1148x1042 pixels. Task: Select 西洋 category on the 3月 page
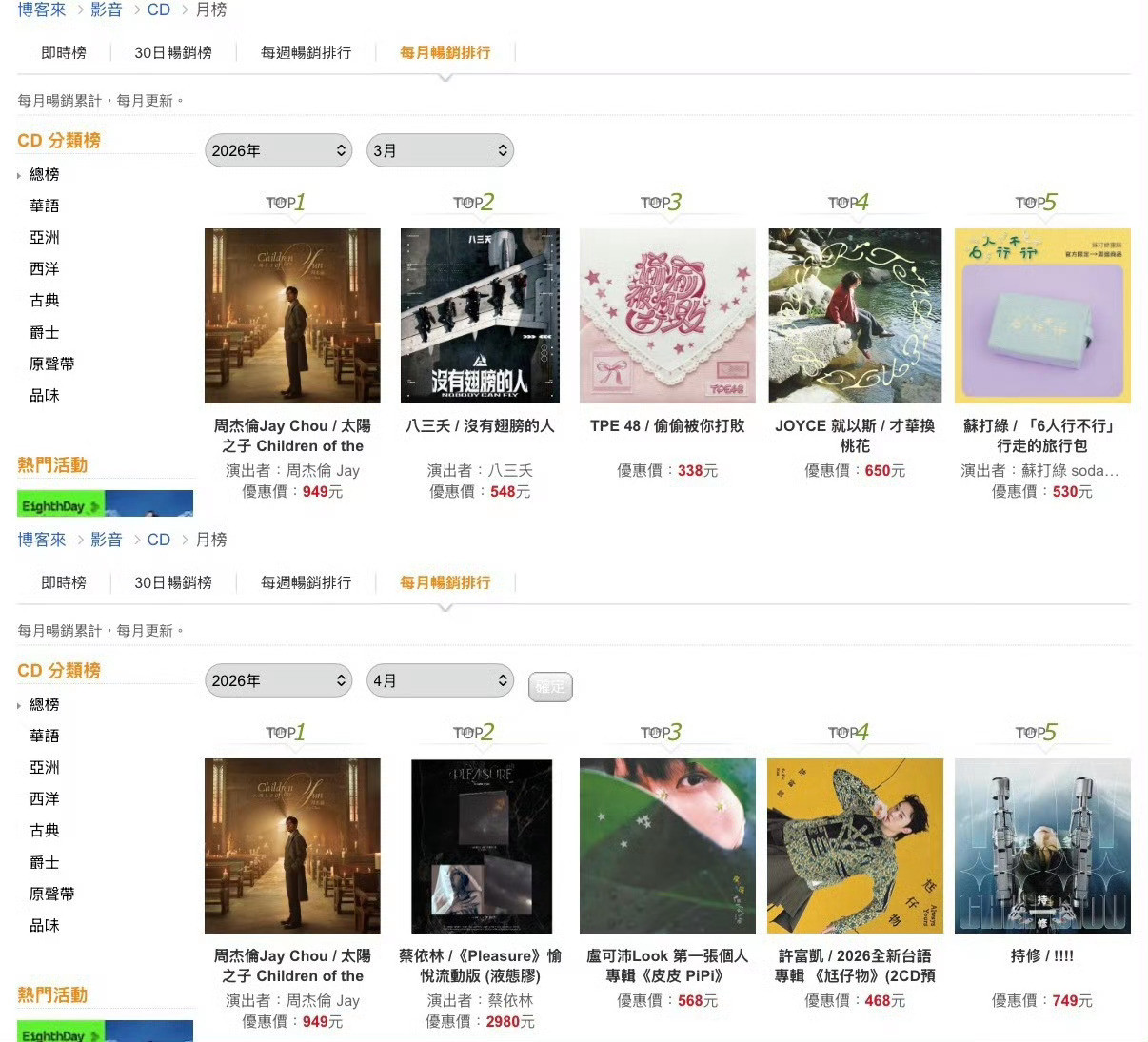pos(45,268)
